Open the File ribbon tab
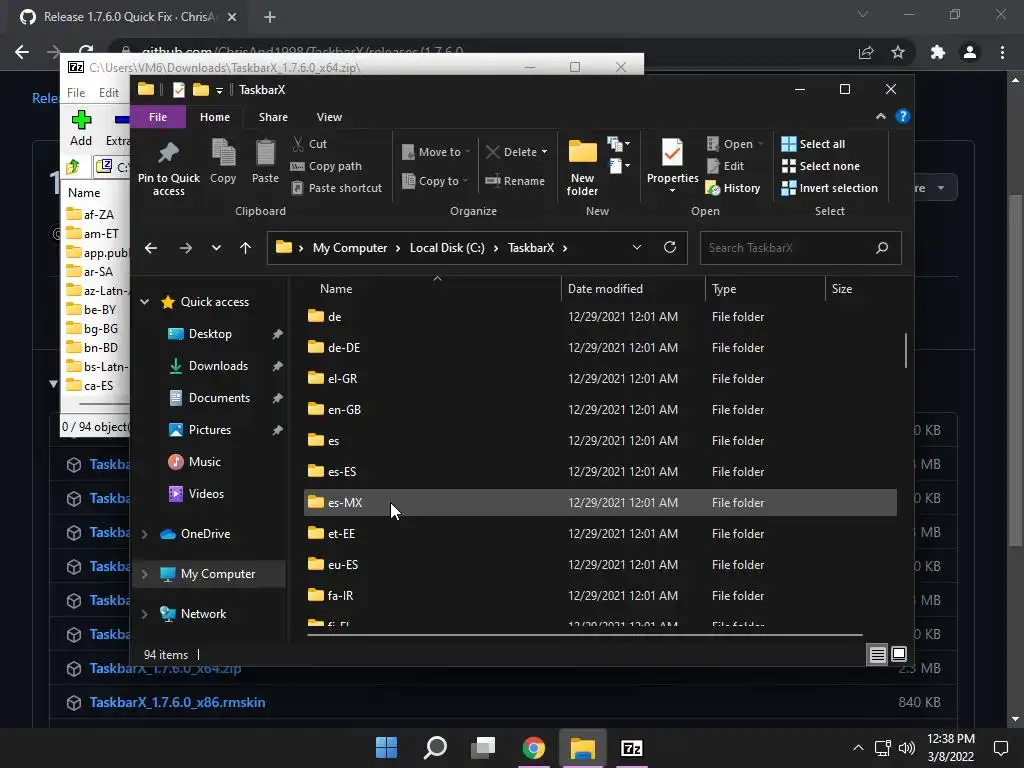This screenshot has height=768, width=1024. [x=158, y=117]
